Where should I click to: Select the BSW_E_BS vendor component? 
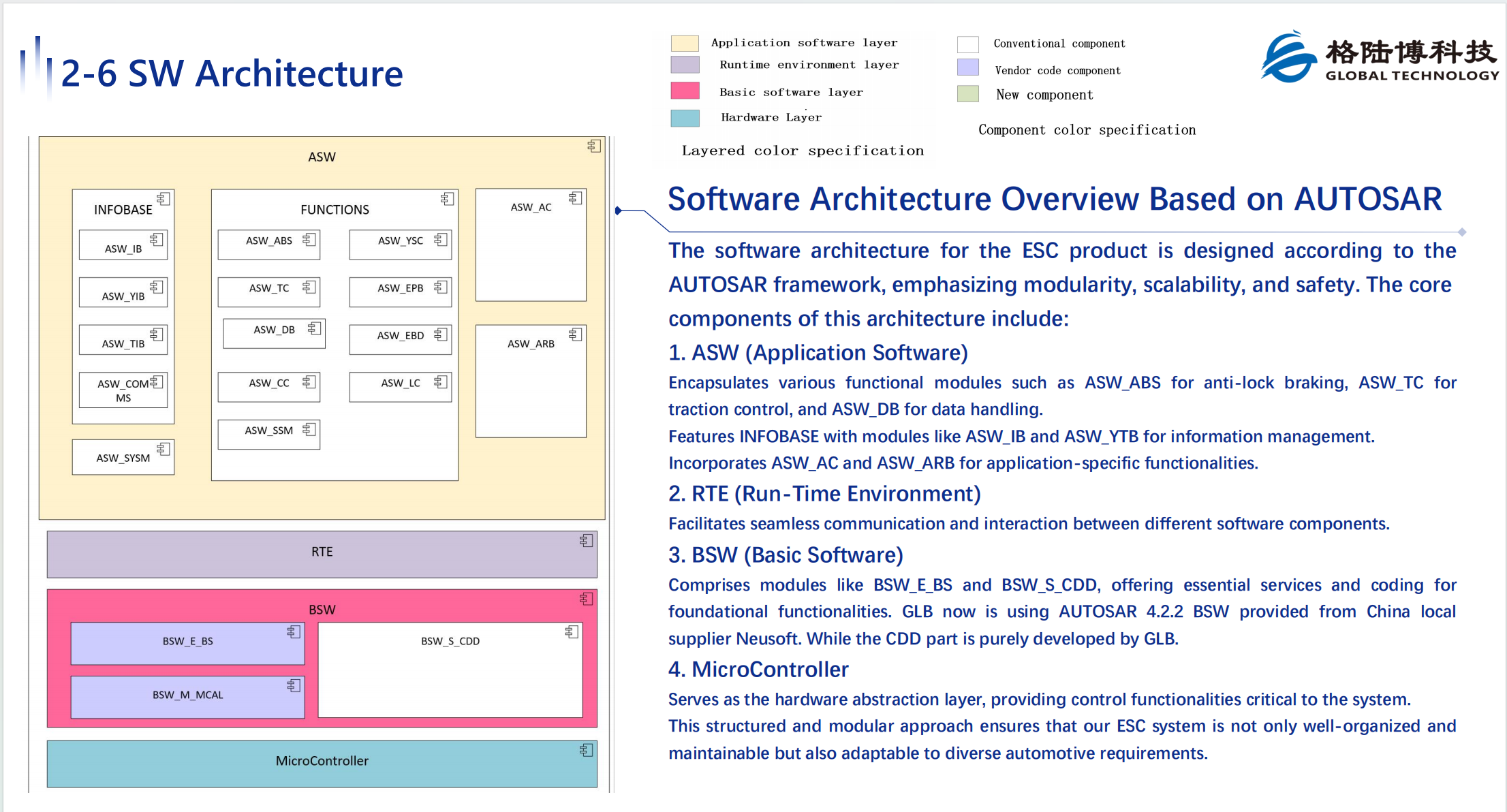pos(188,644)
